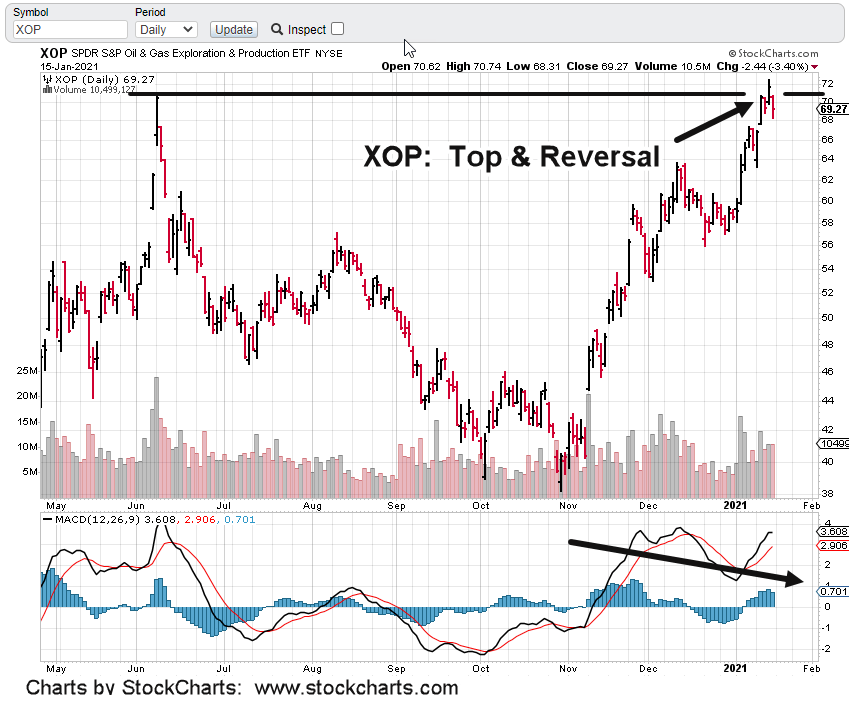Click the XOP candlestick legend icon

(x=47, y=78)
